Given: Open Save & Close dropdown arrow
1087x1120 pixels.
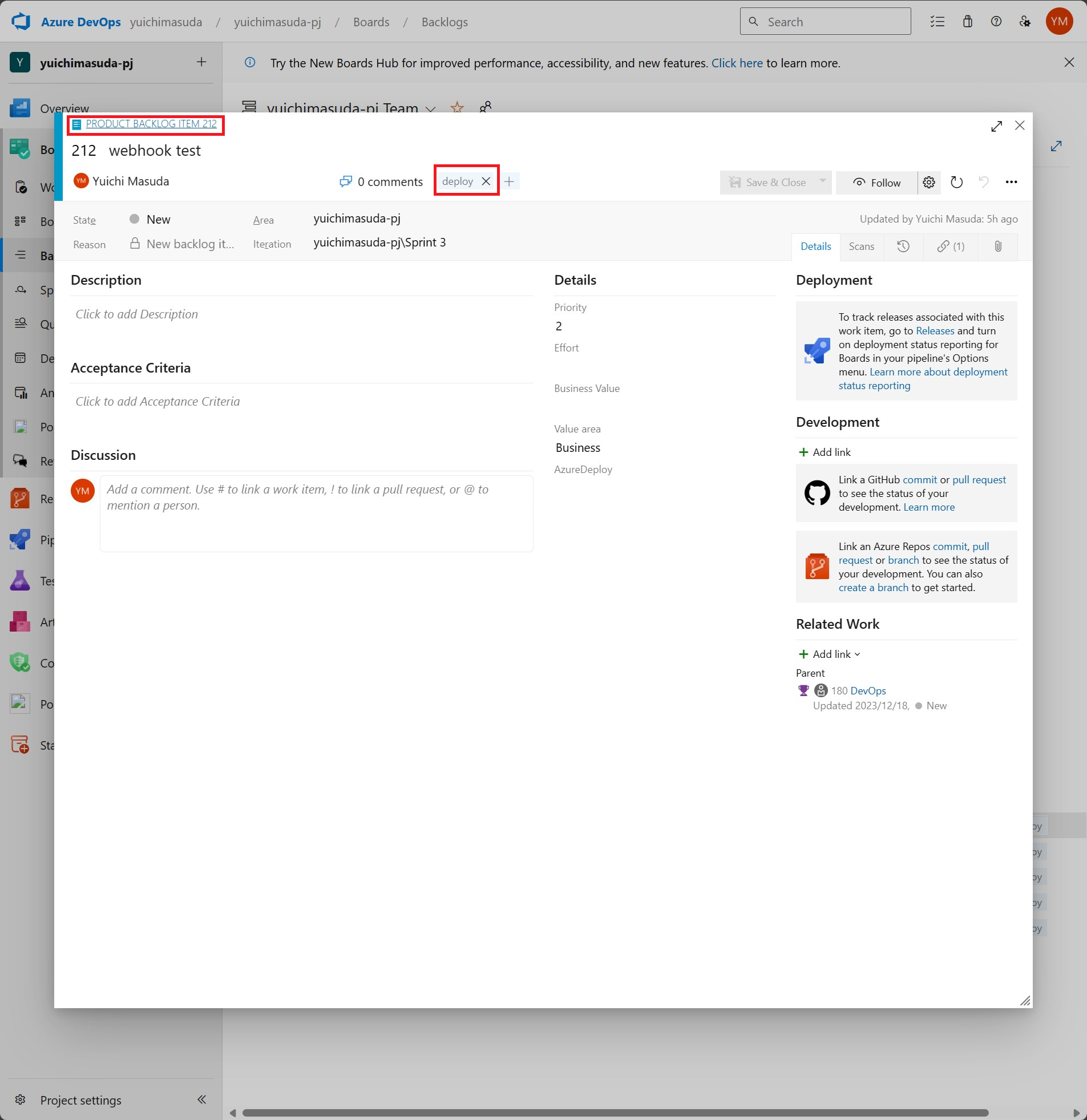Looking at the screenshot, I should click(822, 181).
